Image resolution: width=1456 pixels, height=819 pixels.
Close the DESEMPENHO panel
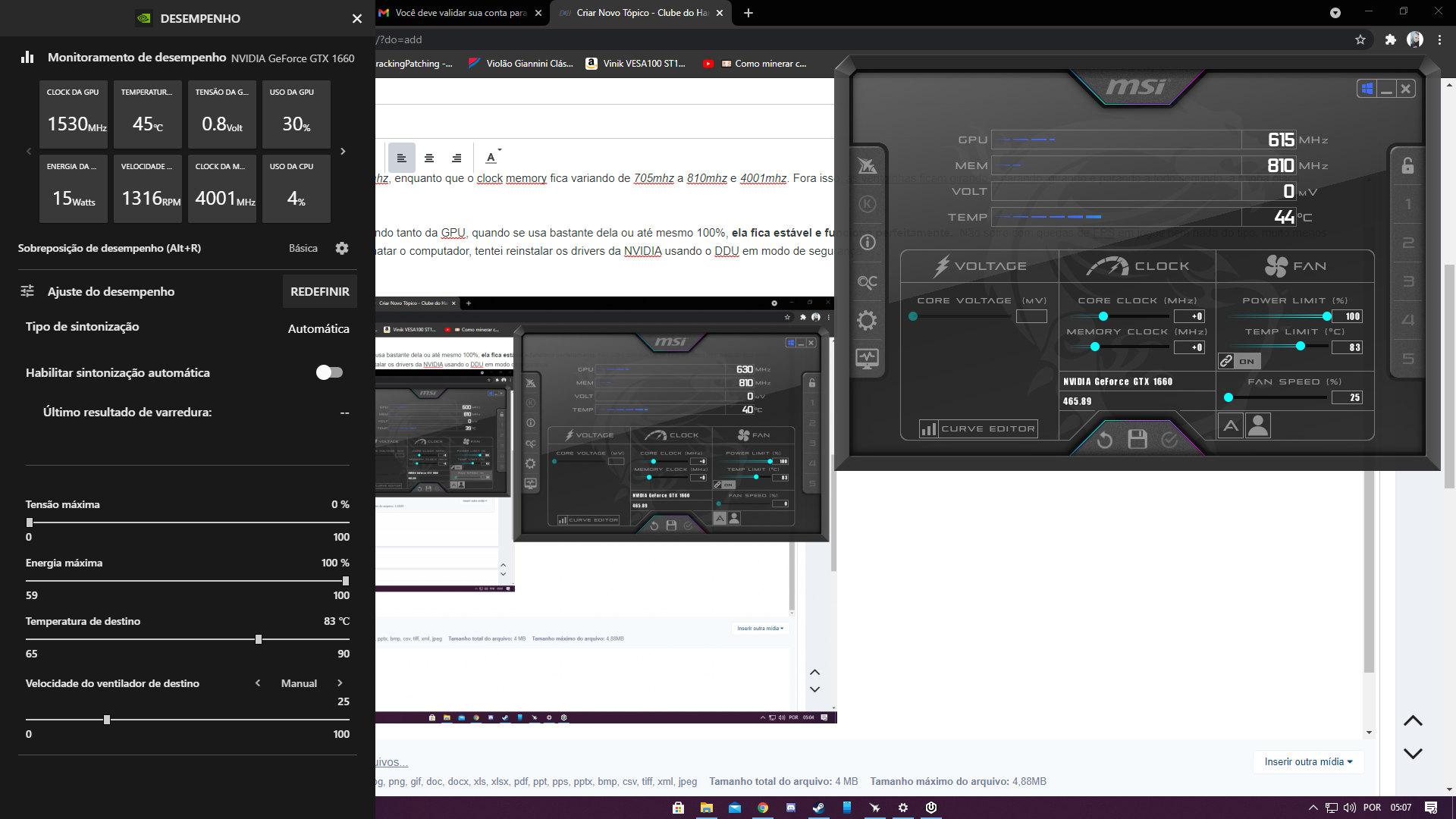pos(357,18)
